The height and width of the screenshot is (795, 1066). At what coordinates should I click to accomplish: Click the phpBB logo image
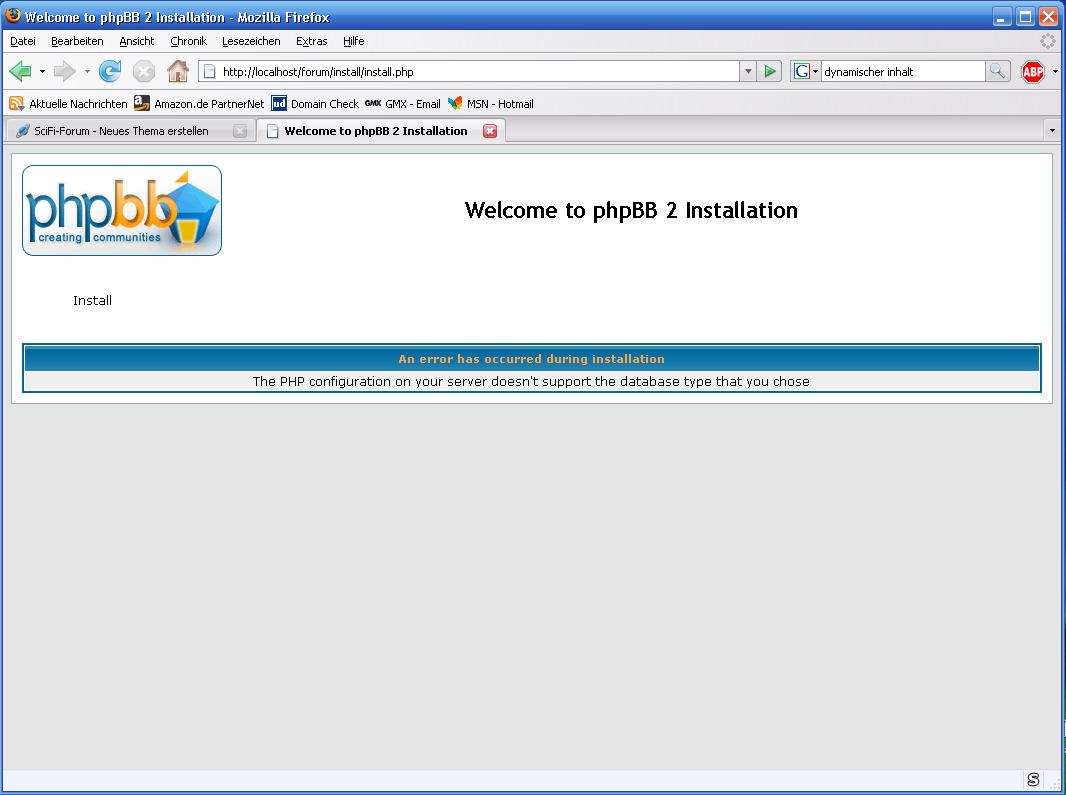click(x=122, y=211)
